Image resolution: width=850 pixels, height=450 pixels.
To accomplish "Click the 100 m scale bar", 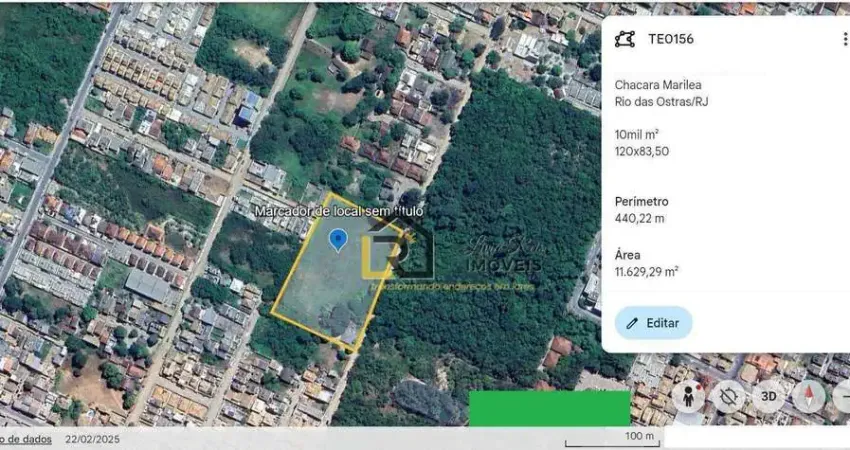I will 613,440.
